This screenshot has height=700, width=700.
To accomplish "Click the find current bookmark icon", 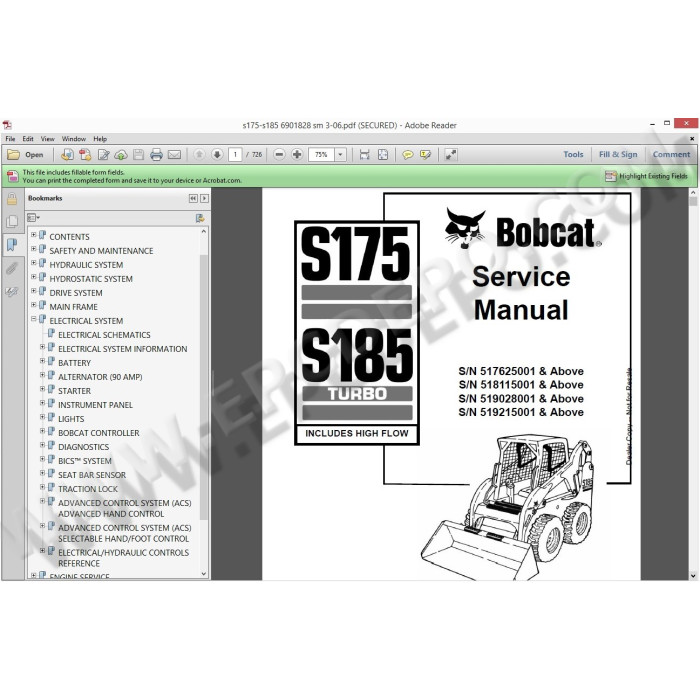I will tap(200, 218).
